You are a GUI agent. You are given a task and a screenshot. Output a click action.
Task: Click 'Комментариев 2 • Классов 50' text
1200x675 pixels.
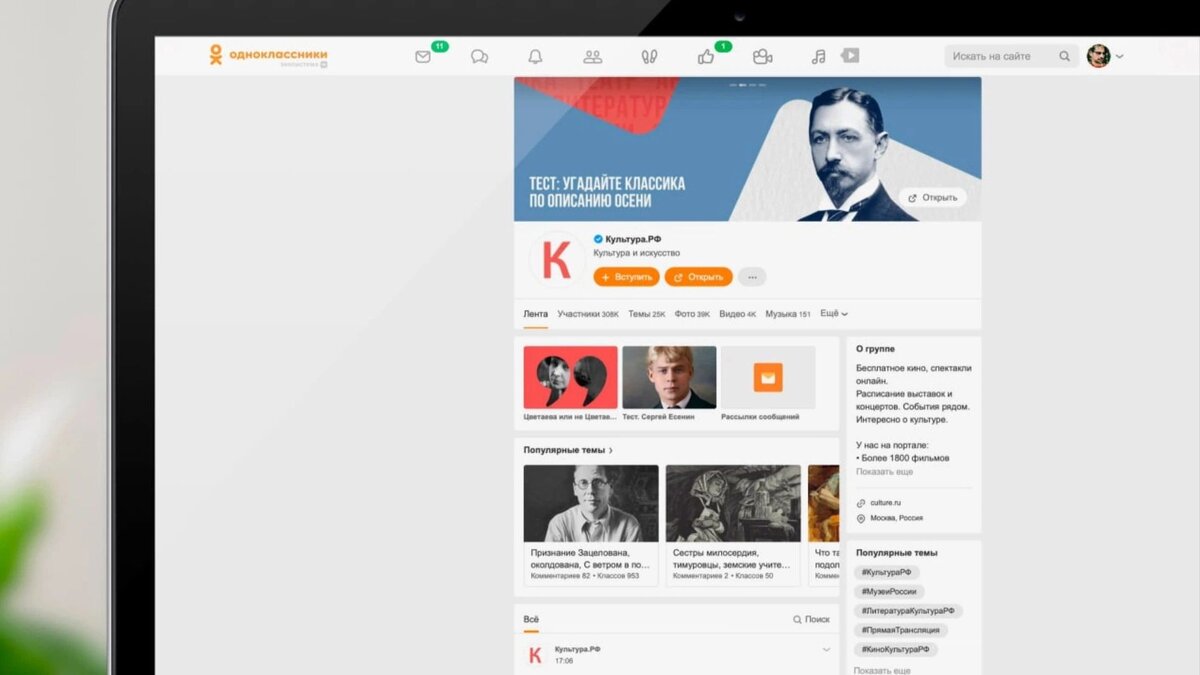tap(723, 576)
